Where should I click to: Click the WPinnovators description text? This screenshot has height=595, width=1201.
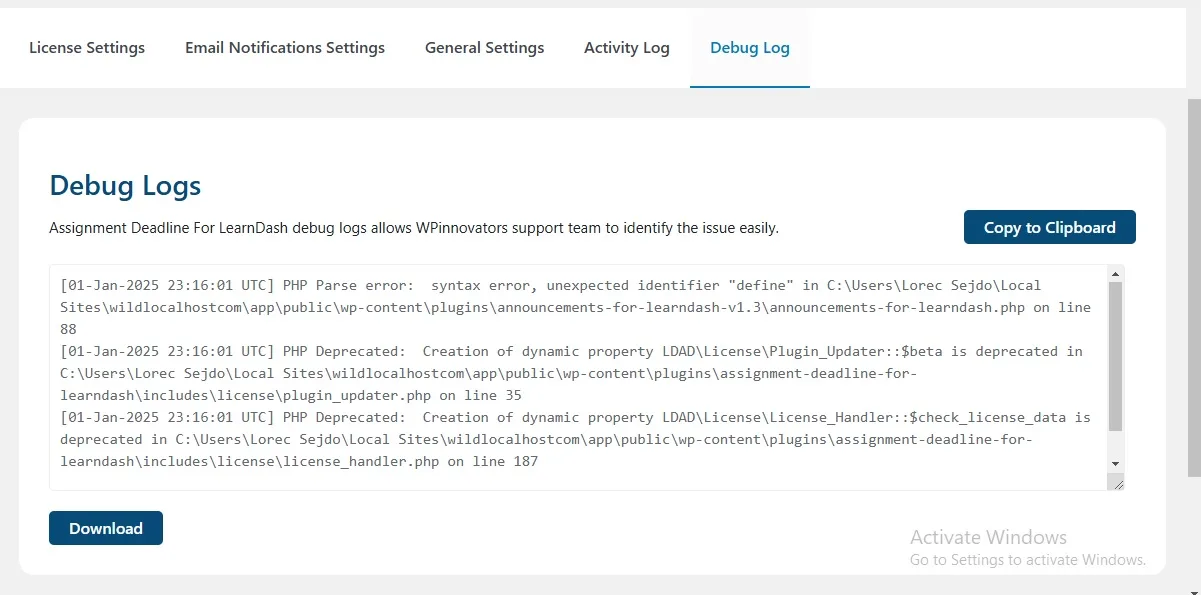tap(415, 228)
